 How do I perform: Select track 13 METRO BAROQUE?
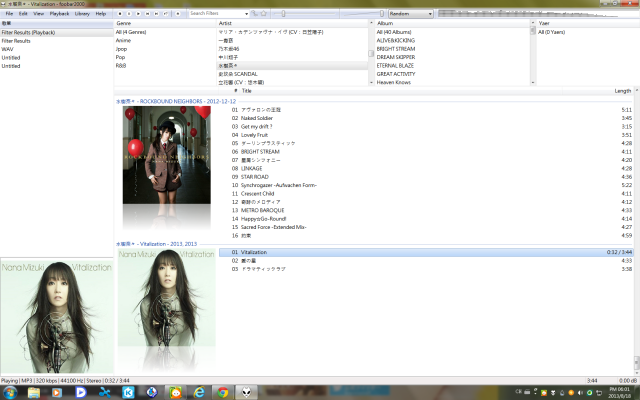pos(426,210)
